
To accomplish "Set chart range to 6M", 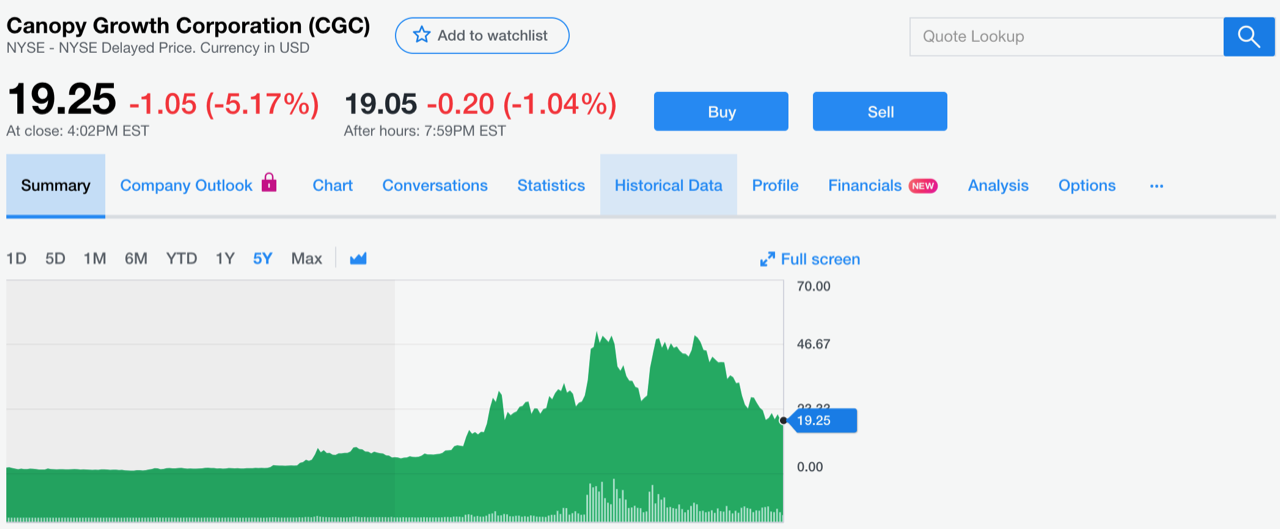I will point(136,258).
